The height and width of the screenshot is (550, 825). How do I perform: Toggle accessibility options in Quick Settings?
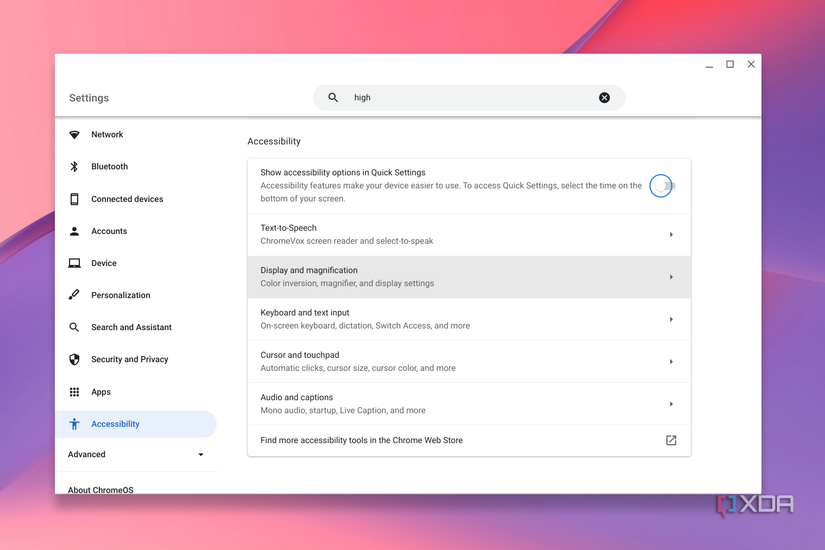[663, 186]
